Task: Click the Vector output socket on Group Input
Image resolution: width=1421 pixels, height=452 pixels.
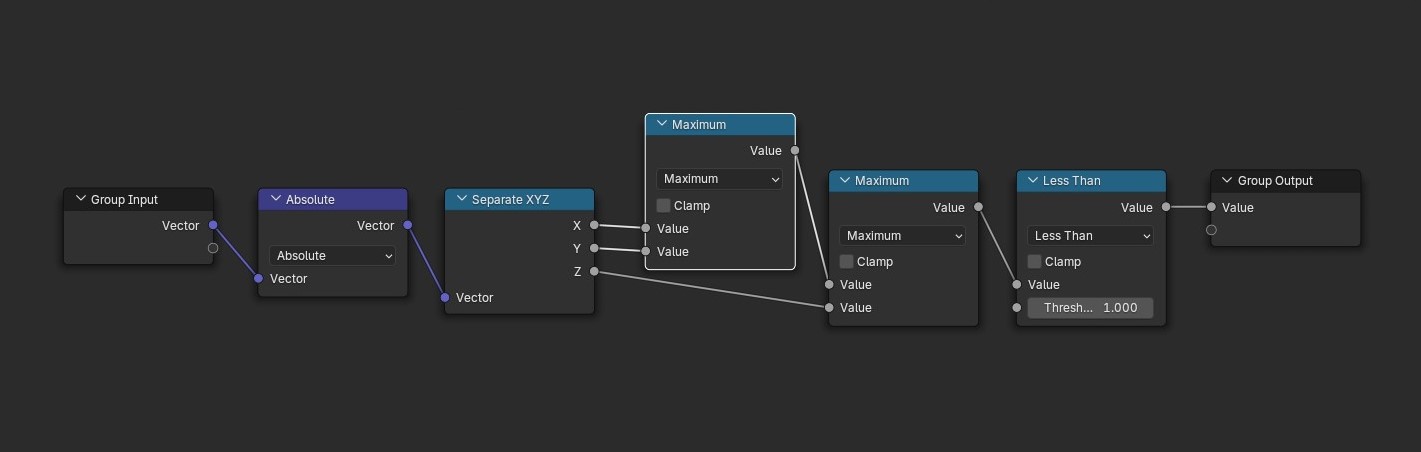Action: click(x=213, y=225)
